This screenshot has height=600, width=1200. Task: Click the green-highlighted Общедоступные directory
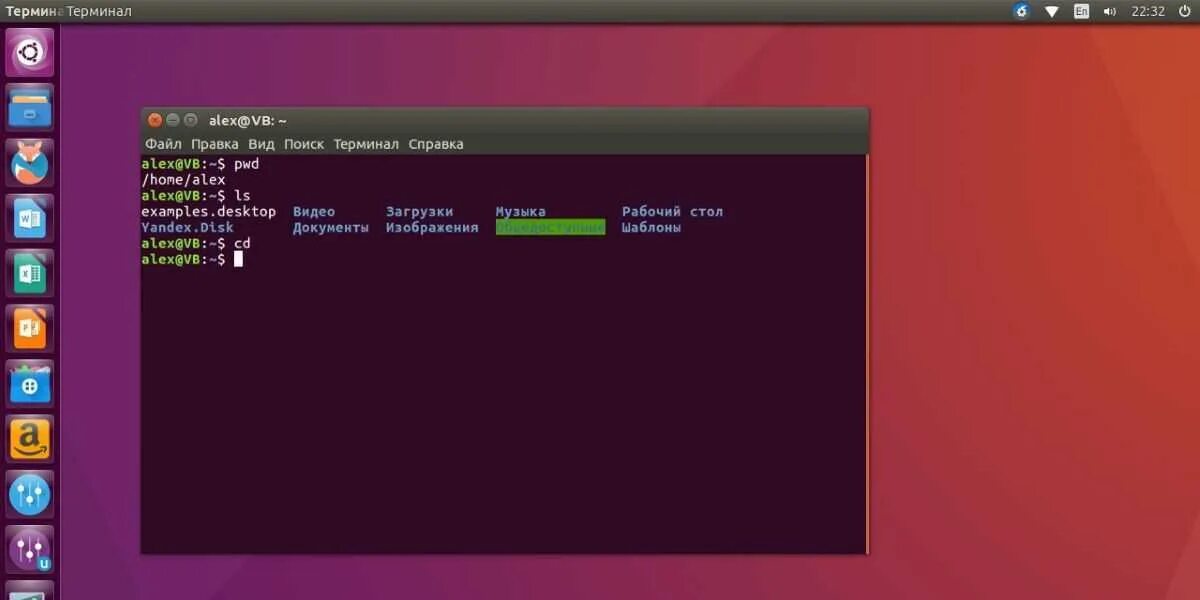coord(550,228)
